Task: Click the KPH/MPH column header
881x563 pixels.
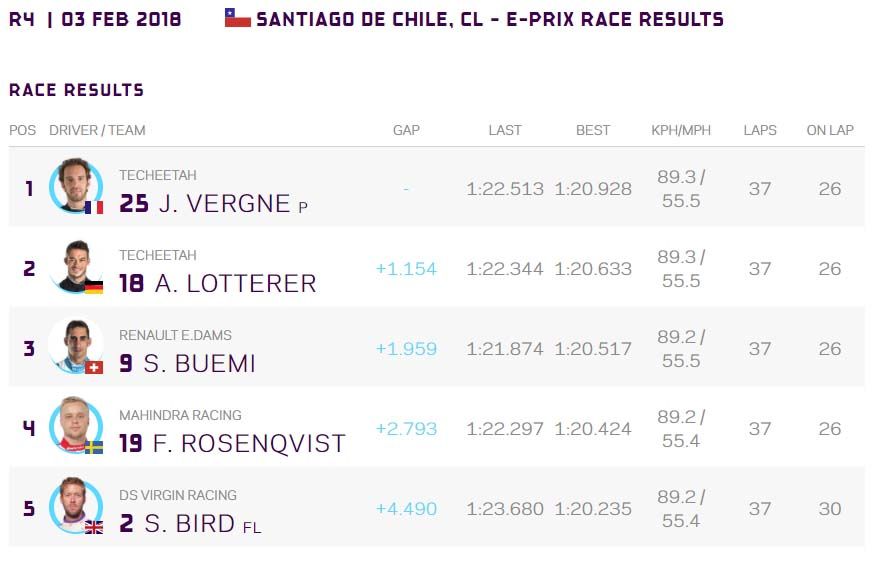Action: coord(681,130)
